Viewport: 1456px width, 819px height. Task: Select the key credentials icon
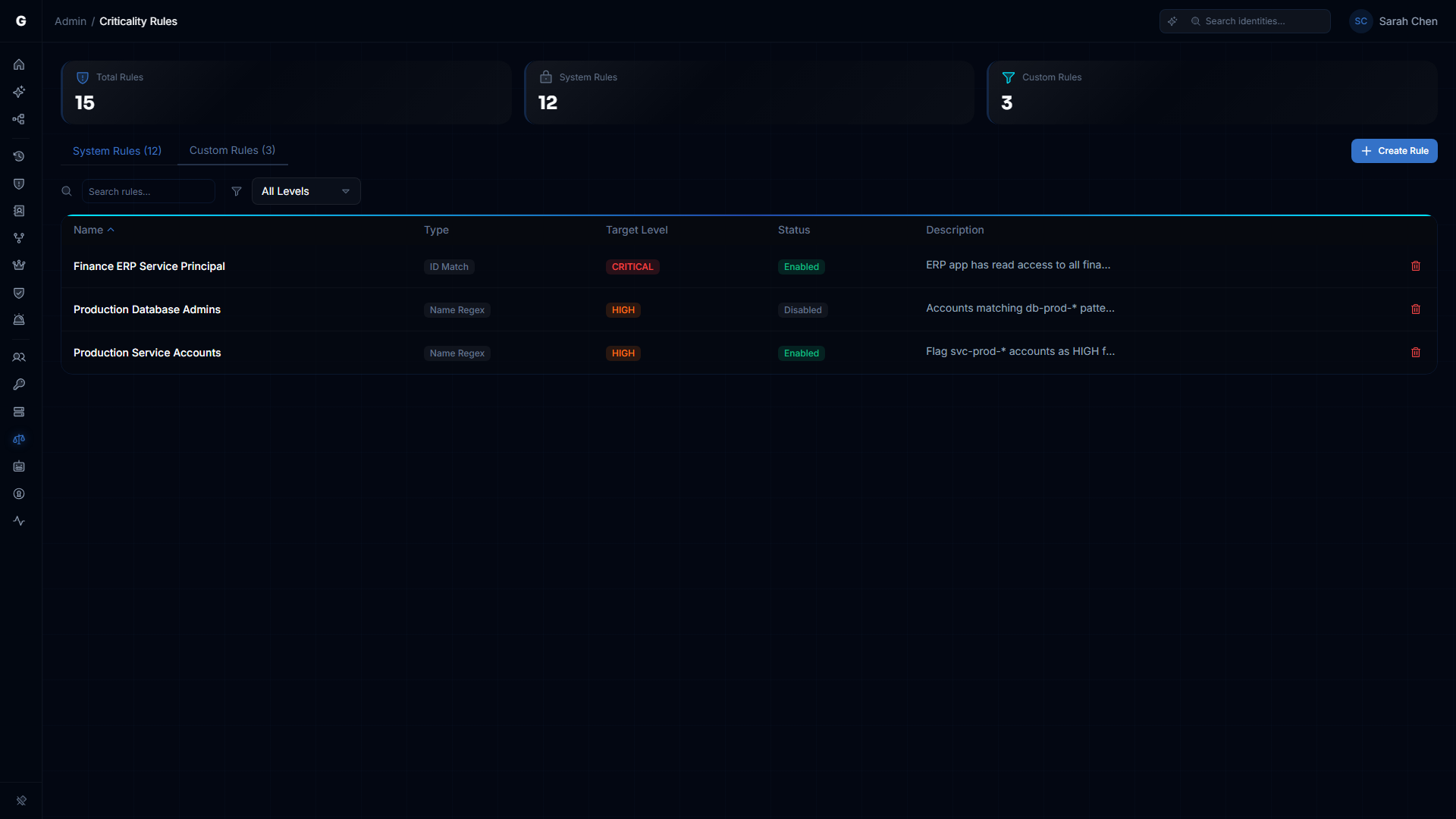click(19, 384)
